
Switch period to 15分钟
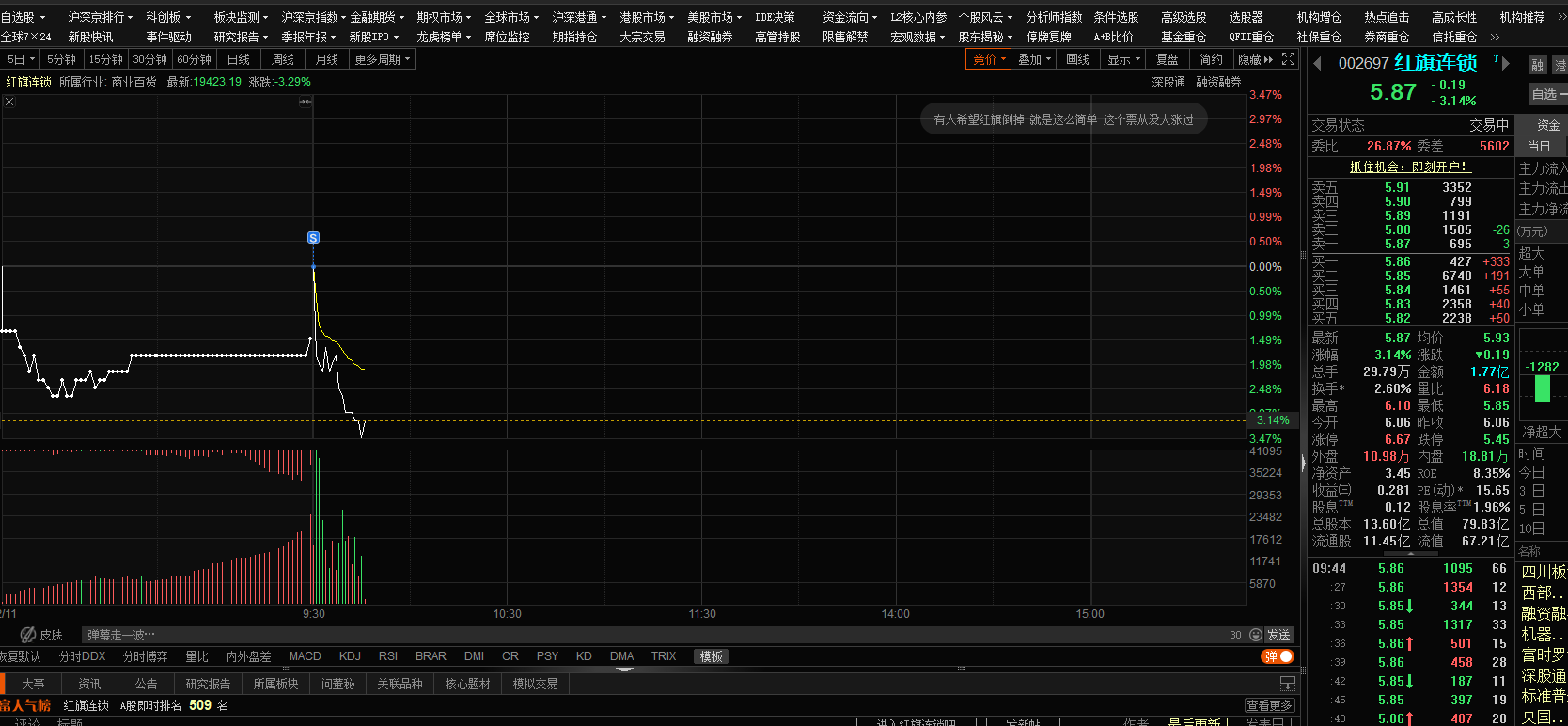(105, 59)
